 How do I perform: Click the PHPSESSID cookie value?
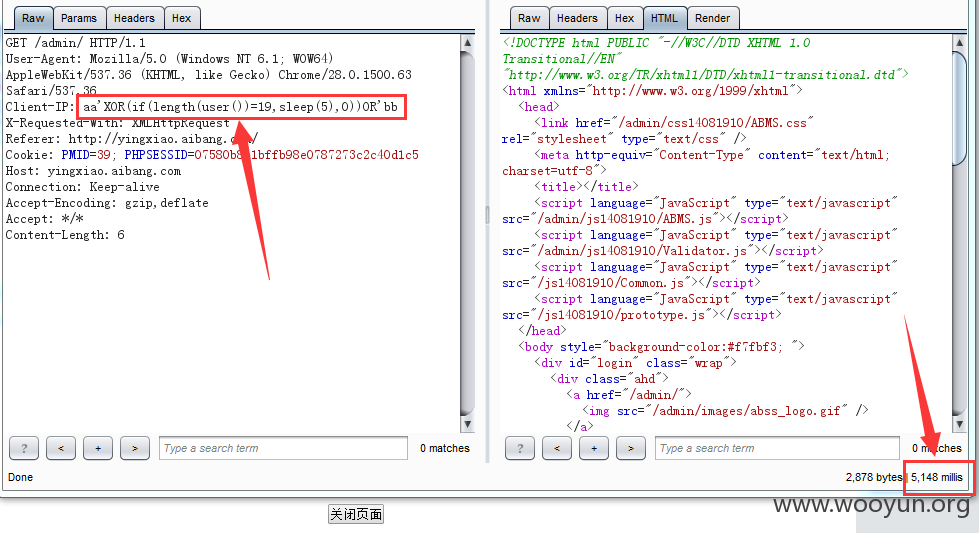click(307, 155)
